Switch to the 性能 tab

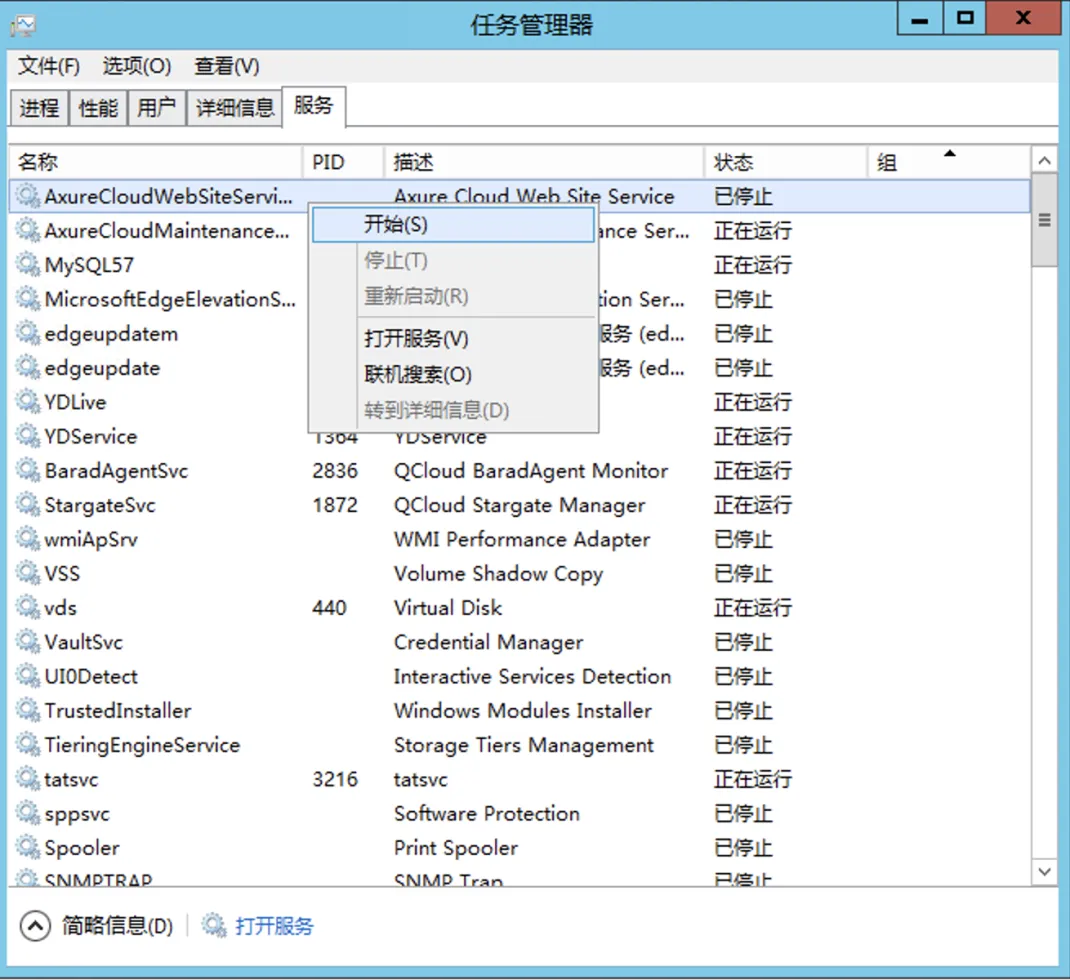(x=97, y=108)
